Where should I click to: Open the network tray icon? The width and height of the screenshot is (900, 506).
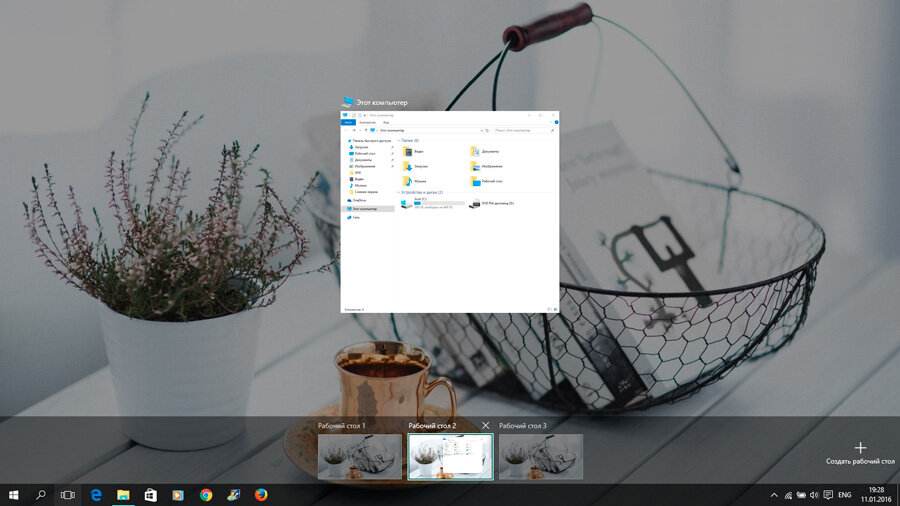788,495
